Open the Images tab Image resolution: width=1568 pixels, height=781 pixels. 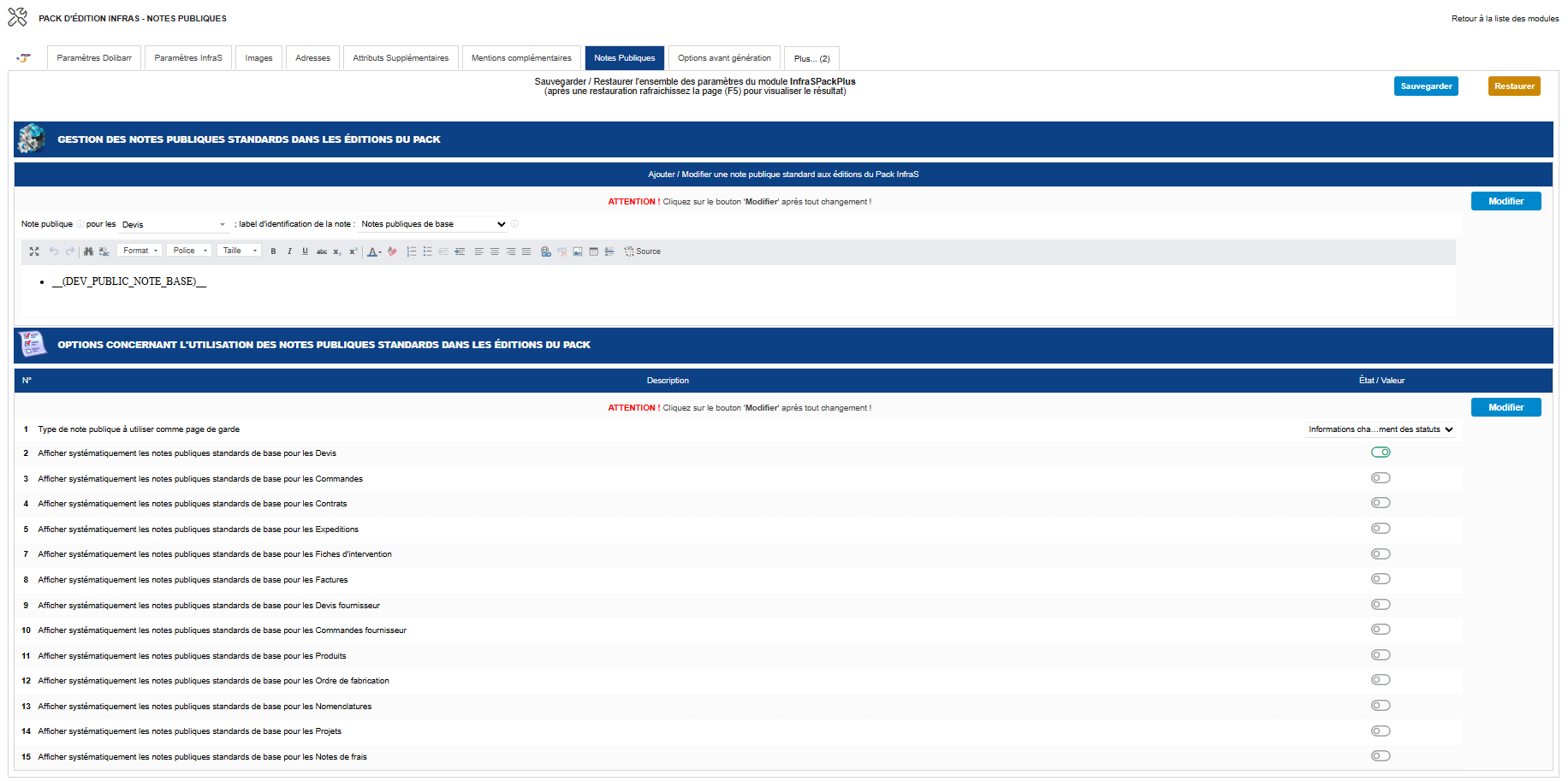258,58
